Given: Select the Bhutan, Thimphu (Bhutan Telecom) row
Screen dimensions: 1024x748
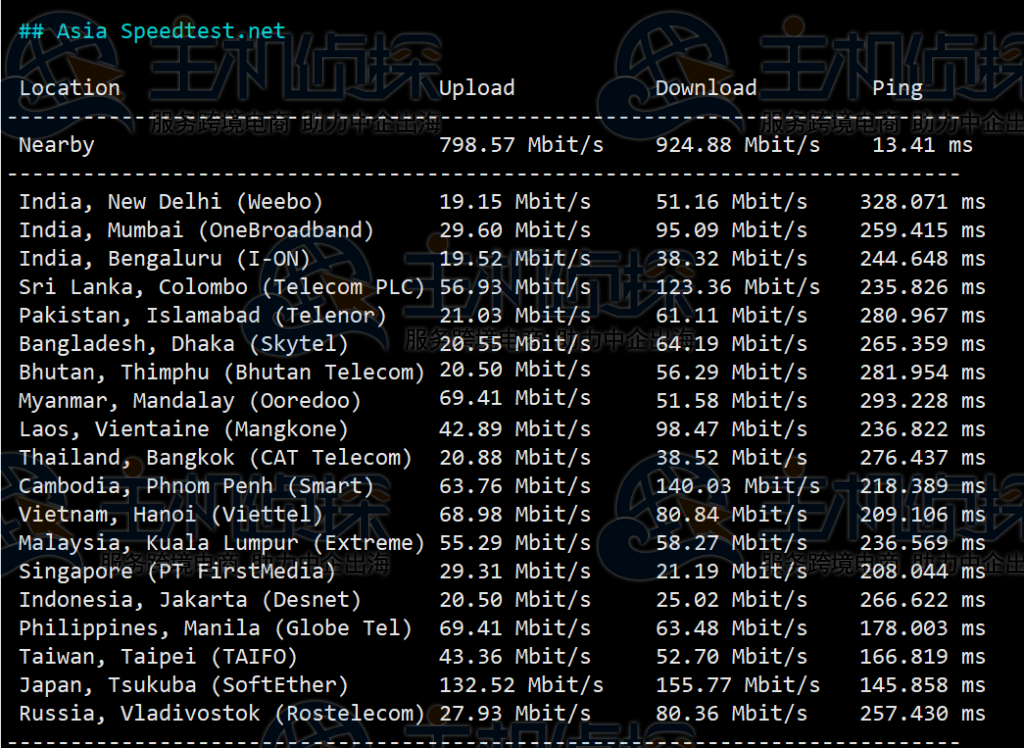Looking at the screenshot, I should click(x=222, y=372).
